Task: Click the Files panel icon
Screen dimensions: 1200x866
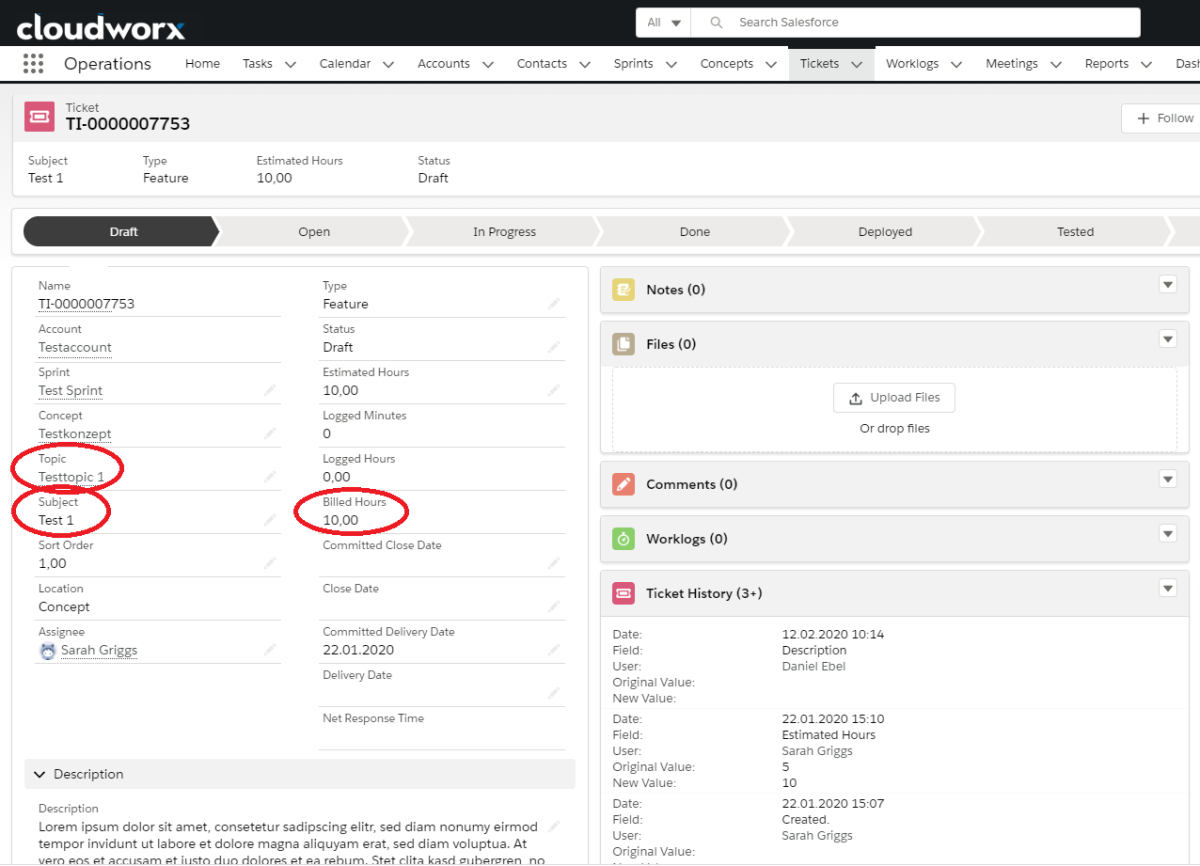Action: 623,344
